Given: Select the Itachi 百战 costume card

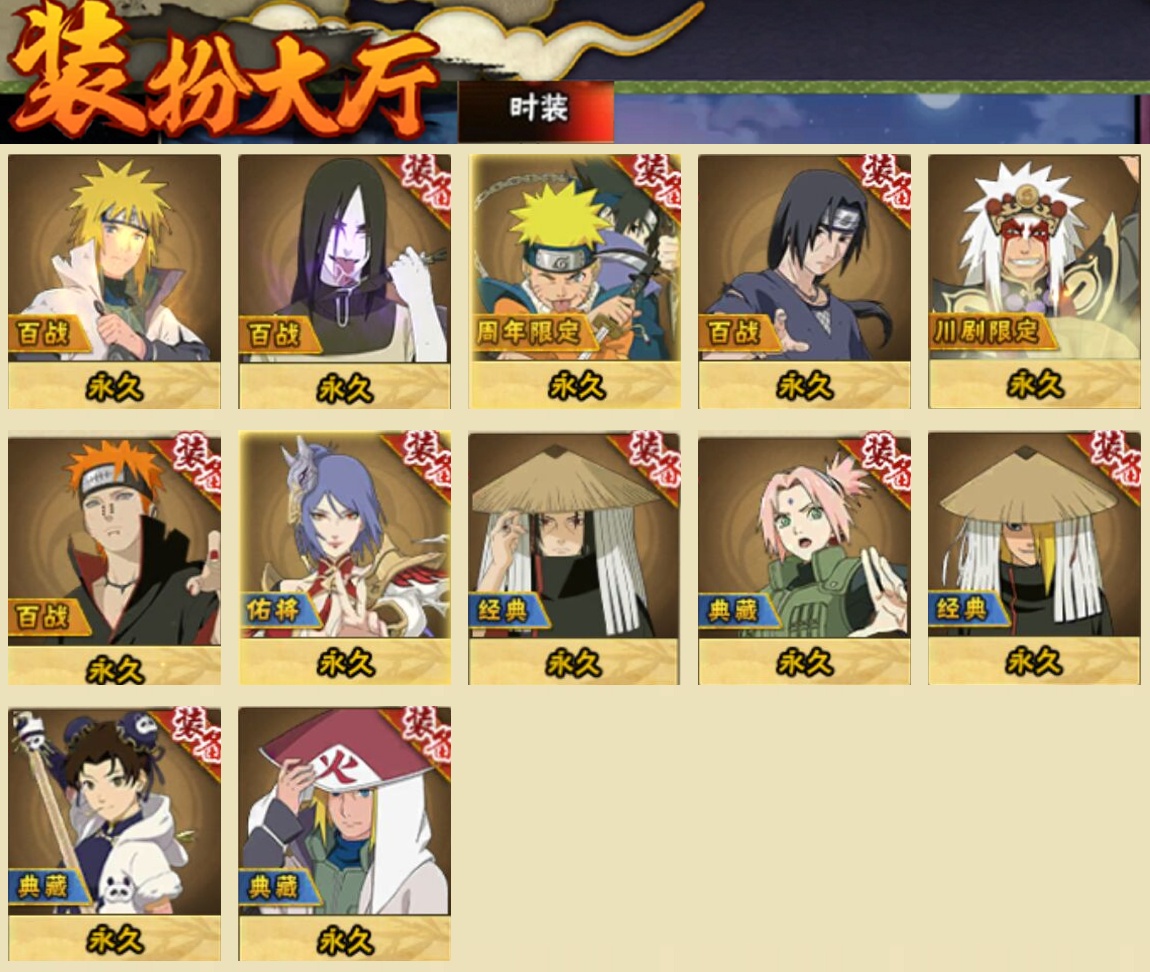Looking at the screenshot, I should (x=805, y=281).
